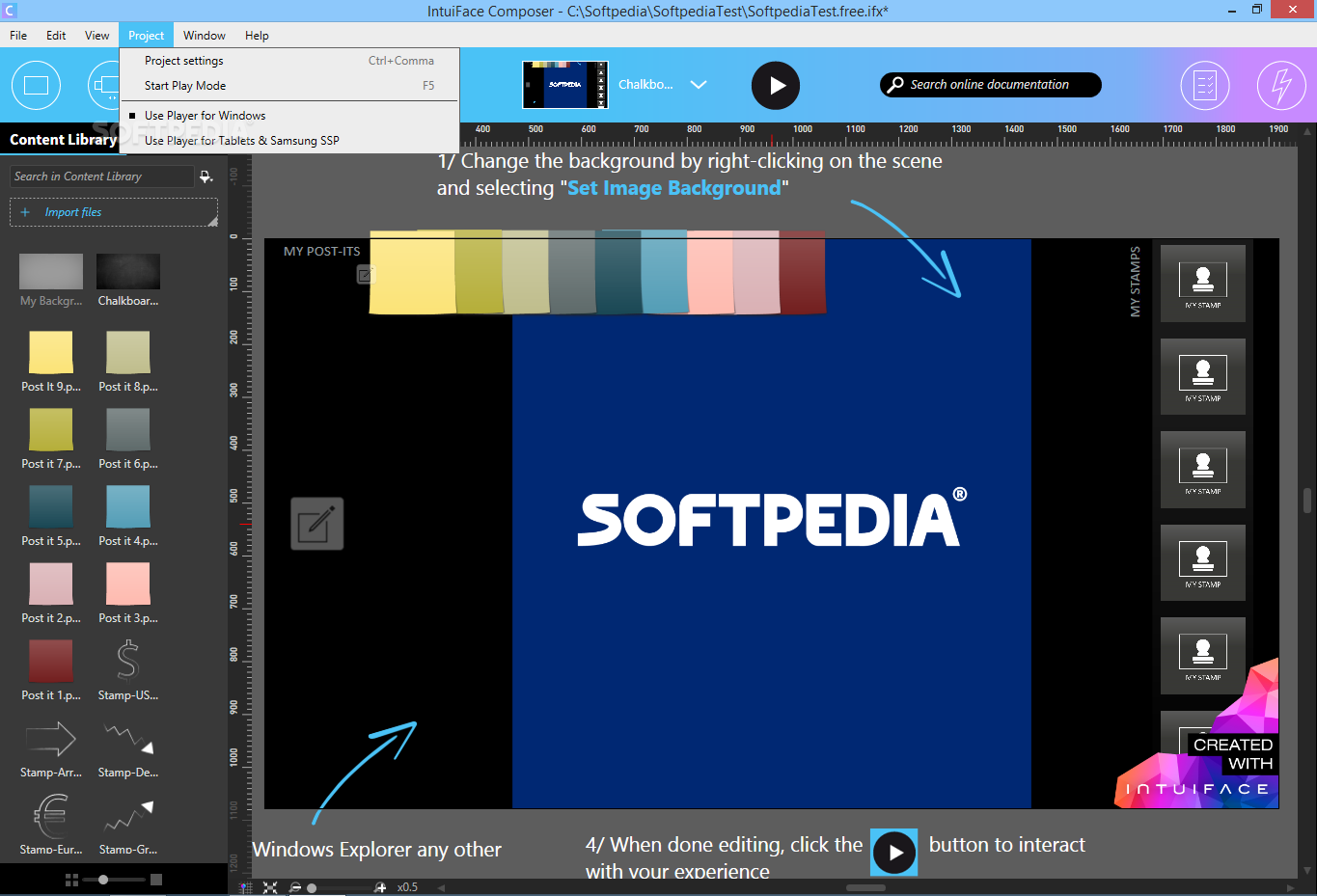
Task: Open the Window menu
Action: coord(205,36)
